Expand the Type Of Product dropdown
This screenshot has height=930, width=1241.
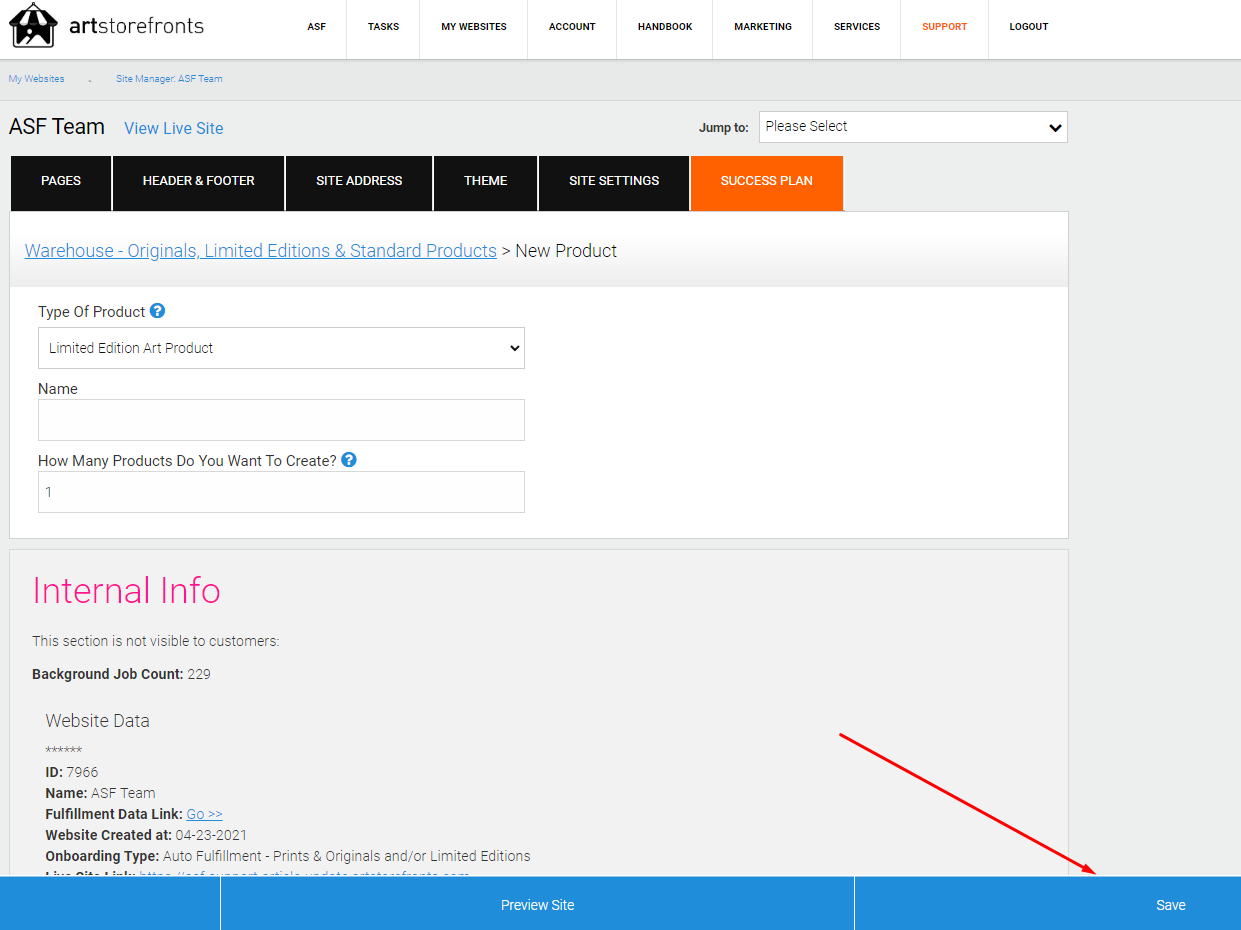coord(281,348)
